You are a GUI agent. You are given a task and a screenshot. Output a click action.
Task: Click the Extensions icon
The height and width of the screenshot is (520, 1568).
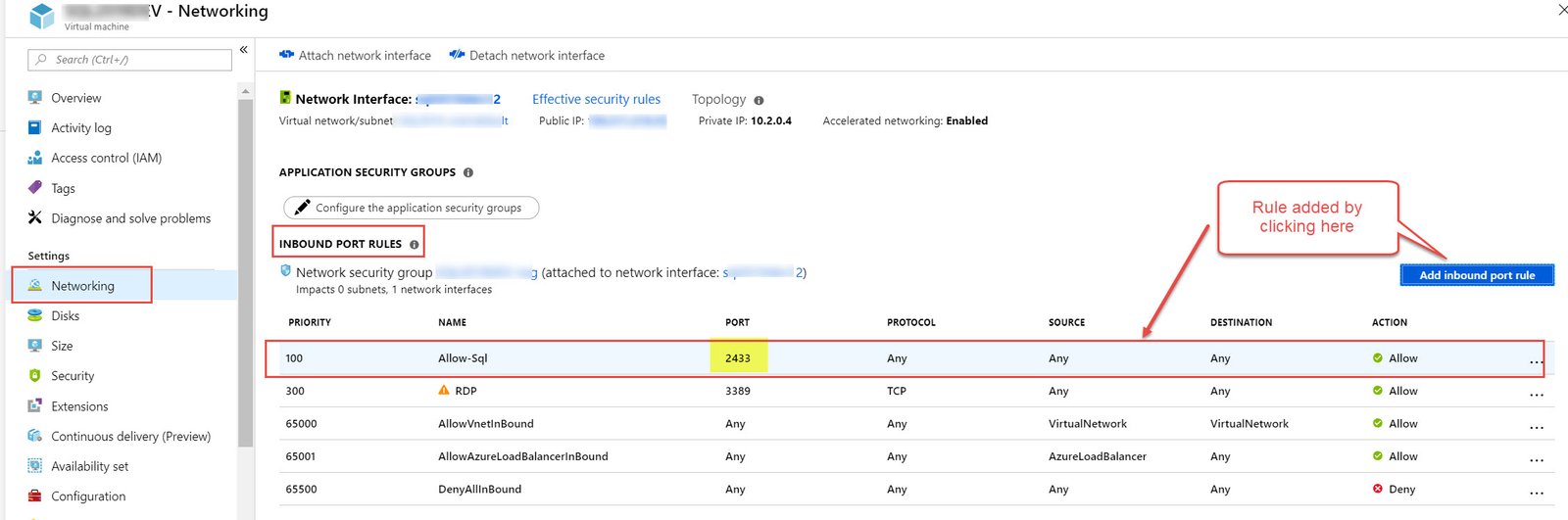click(x=35, y=406)
